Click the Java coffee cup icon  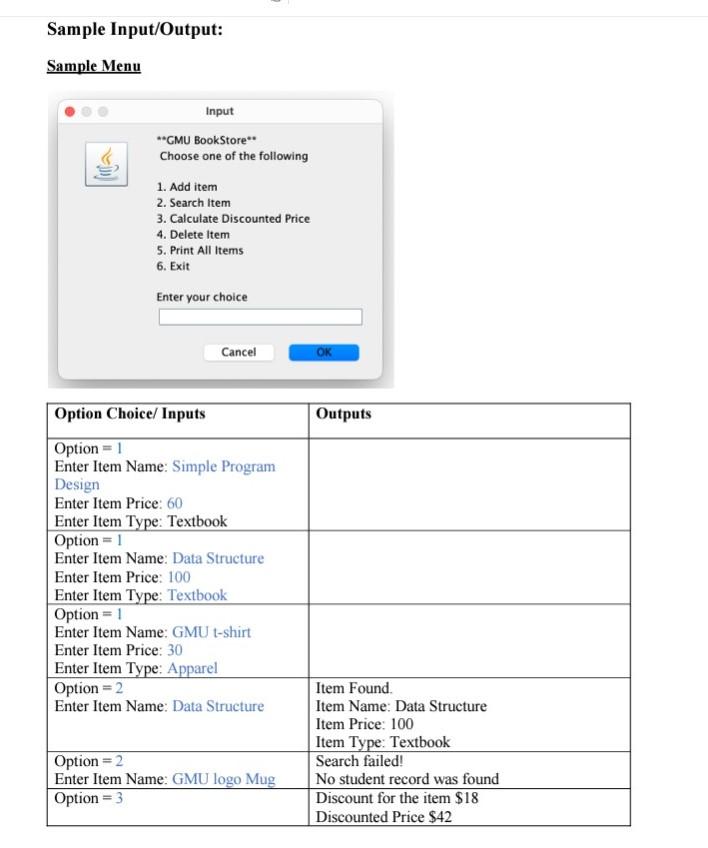(107, 164)
